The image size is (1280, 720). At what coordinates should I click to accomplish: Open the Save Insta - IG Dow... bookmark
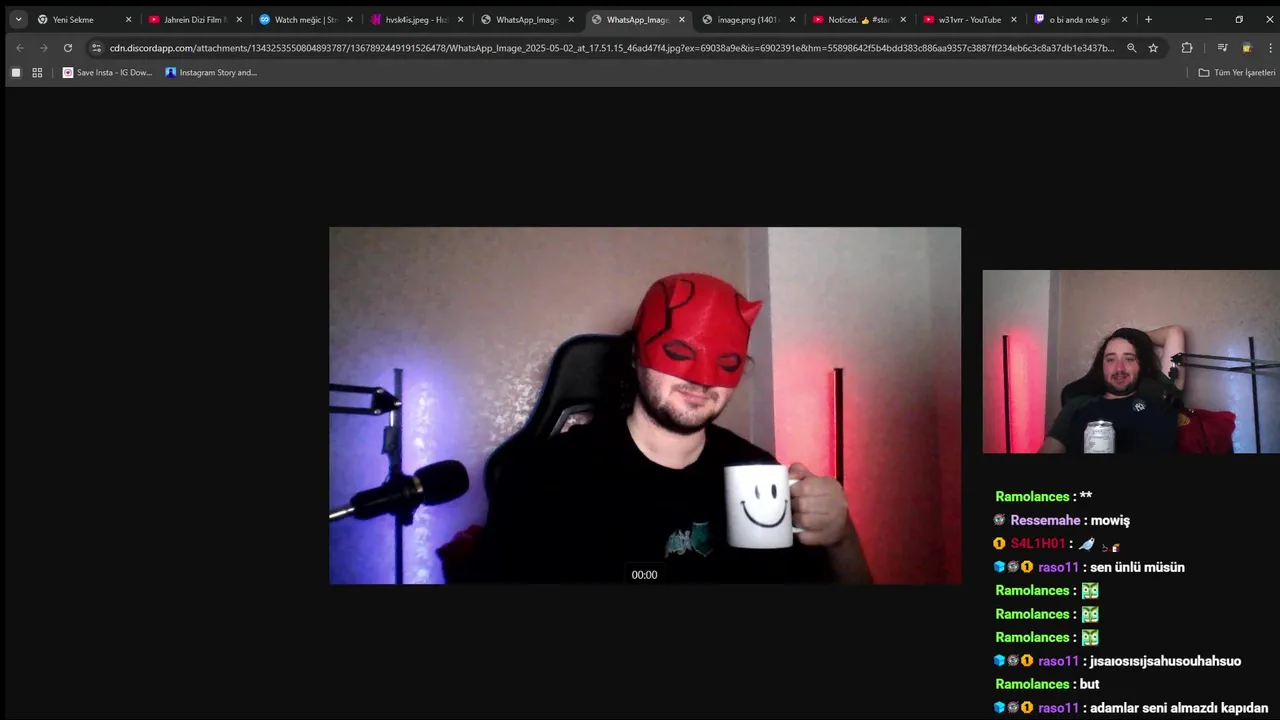pos(108,72)
